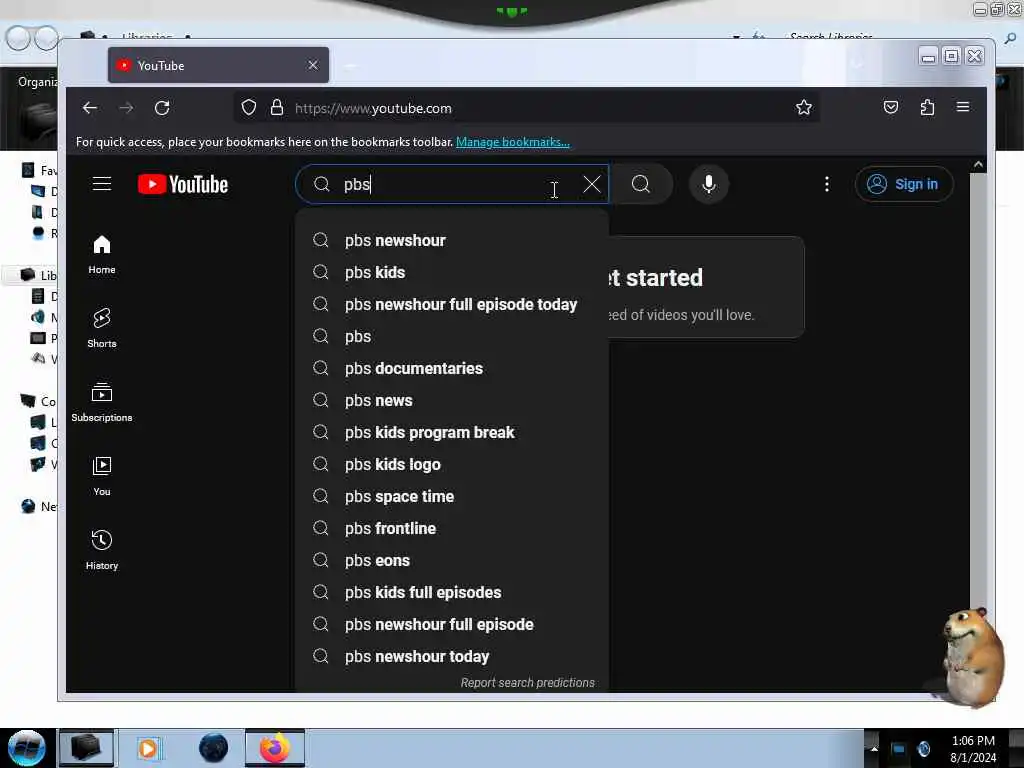Open Shorts in sidebar

click(102, 328)
